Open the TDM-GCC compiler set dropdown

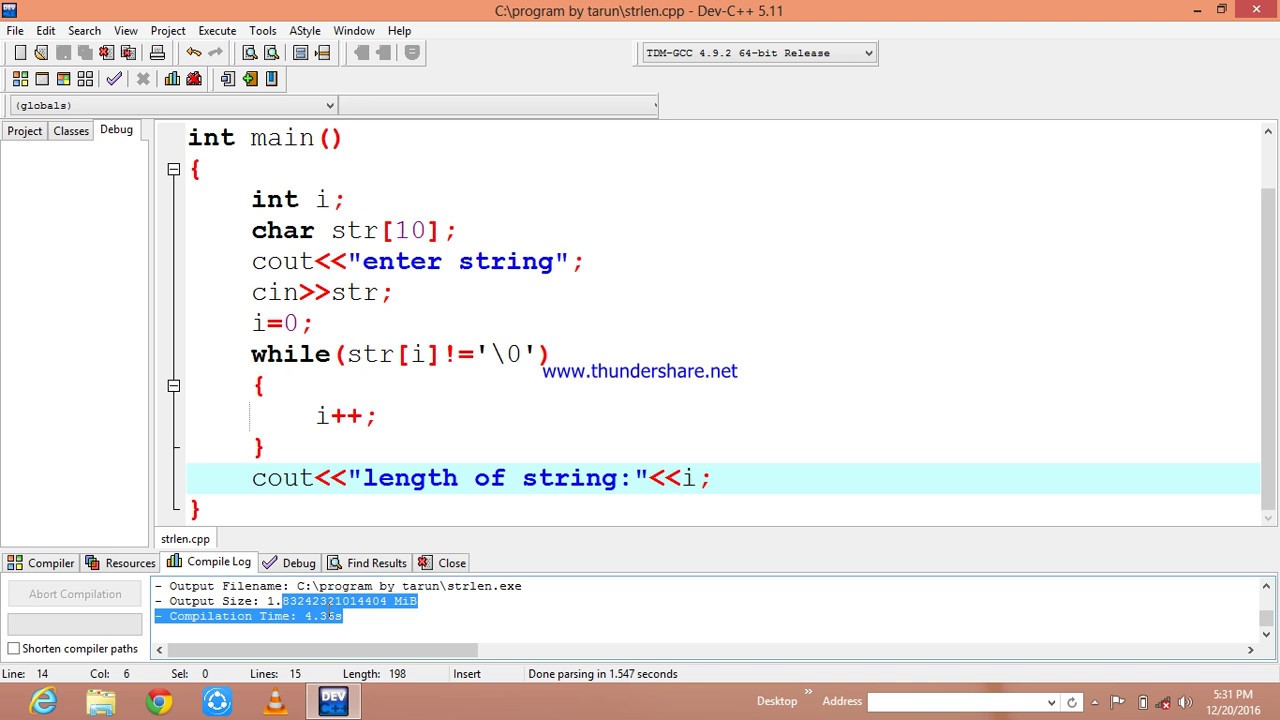pos(868,53)
